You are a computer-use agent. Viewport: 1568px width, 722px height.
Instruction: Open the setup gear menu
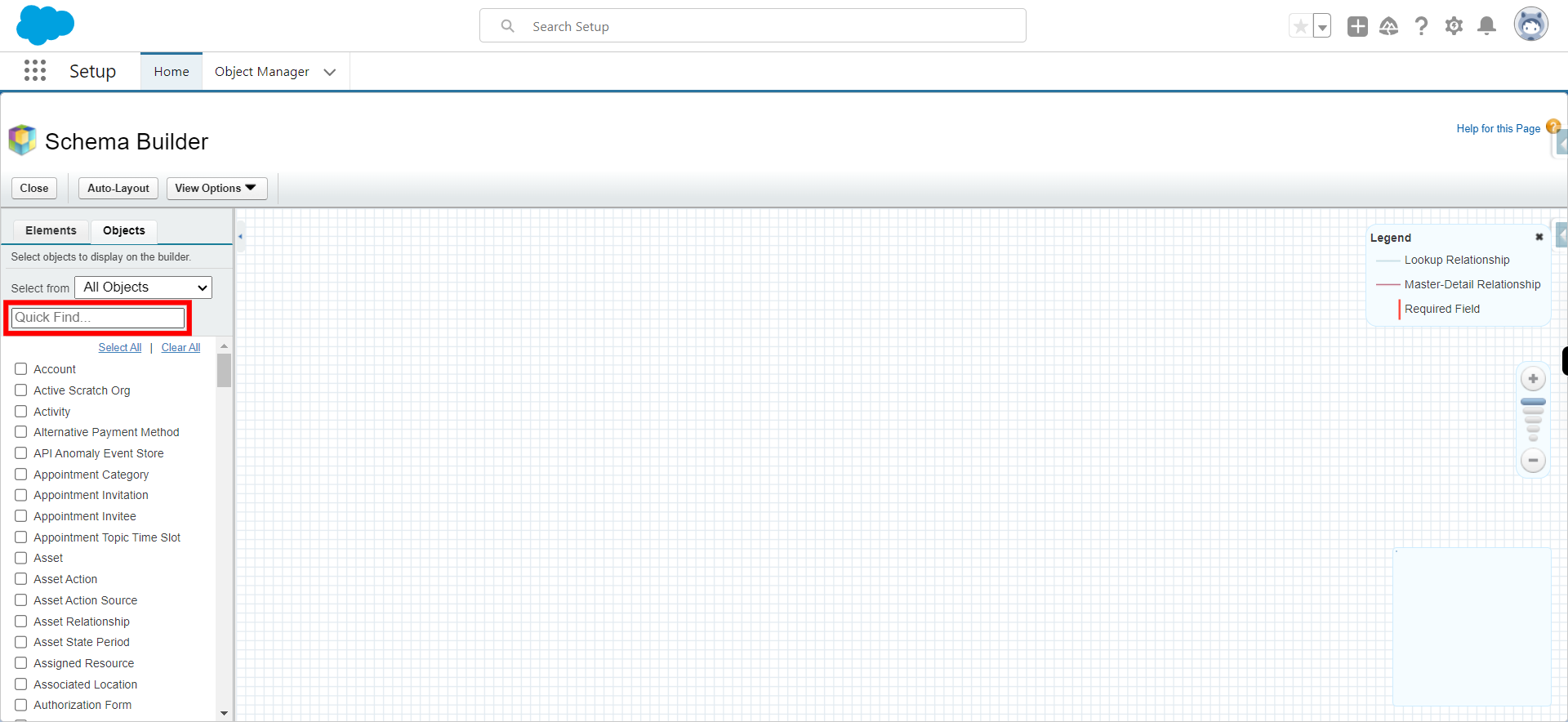click(x=1454, y=26)
